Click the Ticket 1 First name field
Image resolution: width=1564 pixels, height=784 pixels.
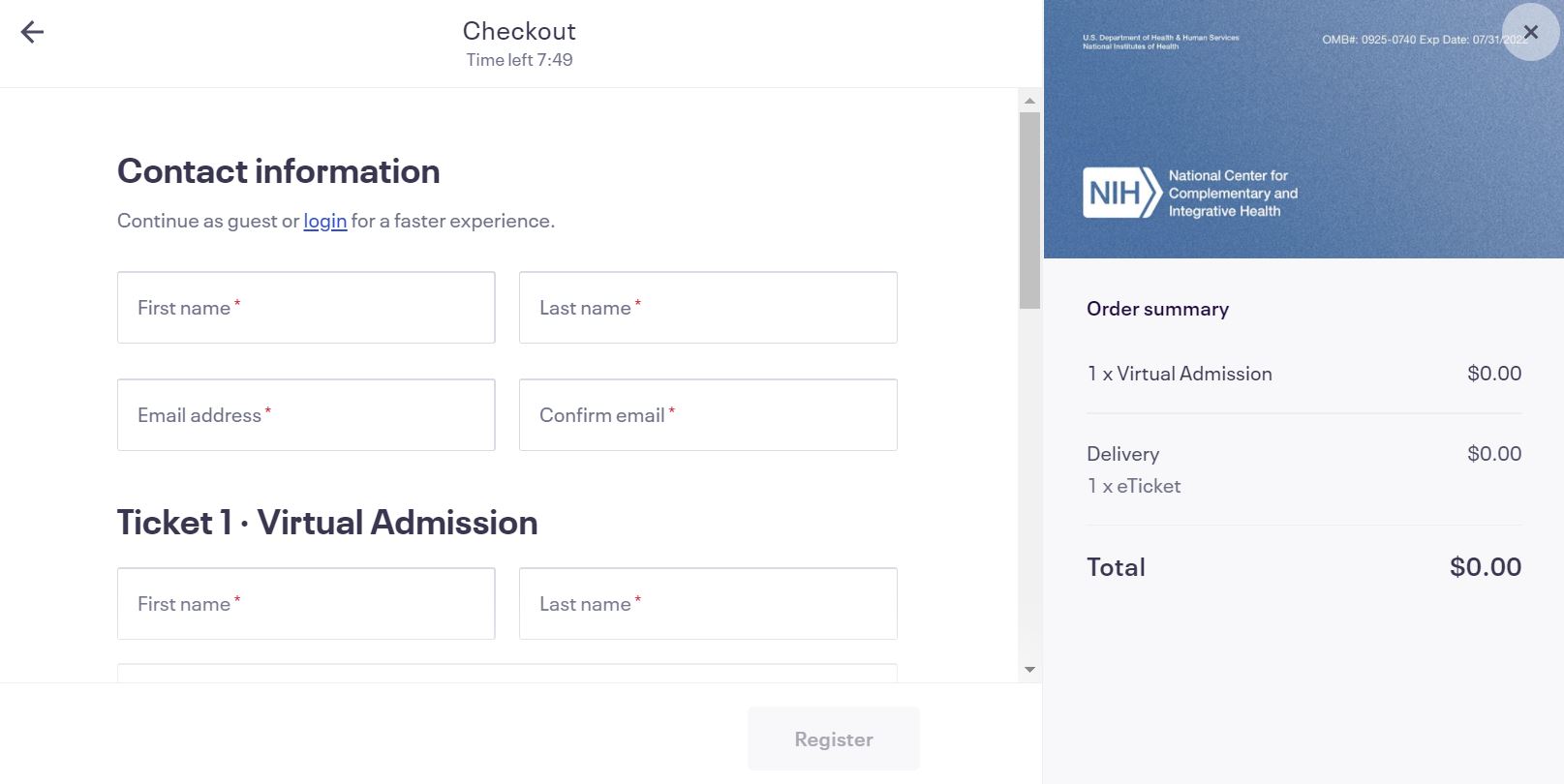point(306,604)
